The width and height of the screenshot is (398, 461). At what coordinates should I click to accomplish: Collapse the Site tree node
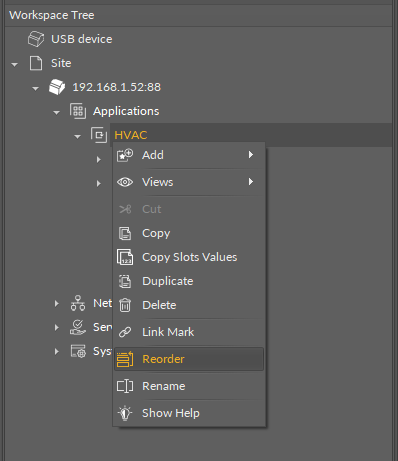pos(14,64)
